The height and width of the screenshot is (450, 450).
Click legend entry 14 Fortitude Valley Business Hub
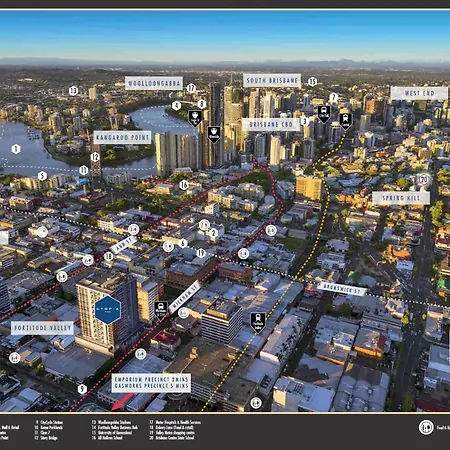point(115,427)
